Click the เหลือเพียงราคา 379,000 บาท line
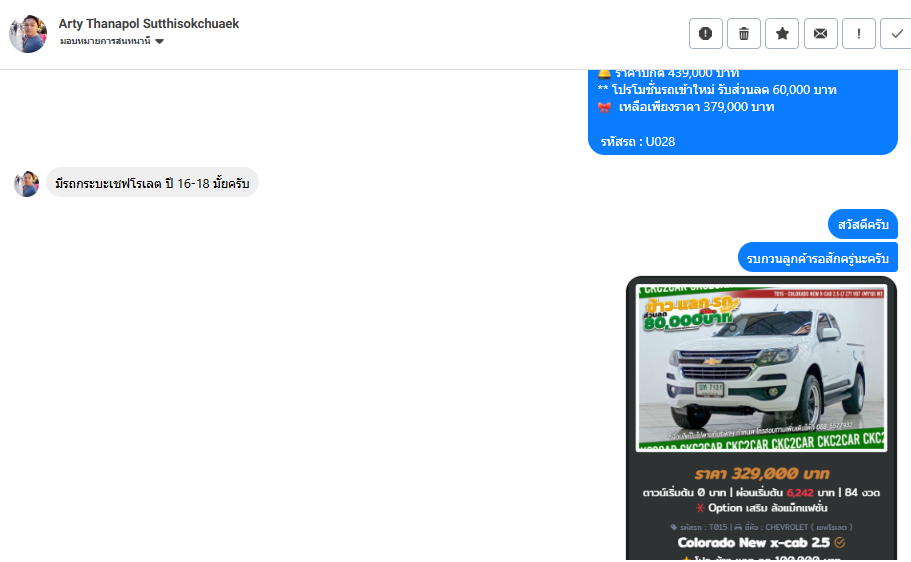Image resolution: width=911 pixels, height=562 pixels. (x=686, y=107)
